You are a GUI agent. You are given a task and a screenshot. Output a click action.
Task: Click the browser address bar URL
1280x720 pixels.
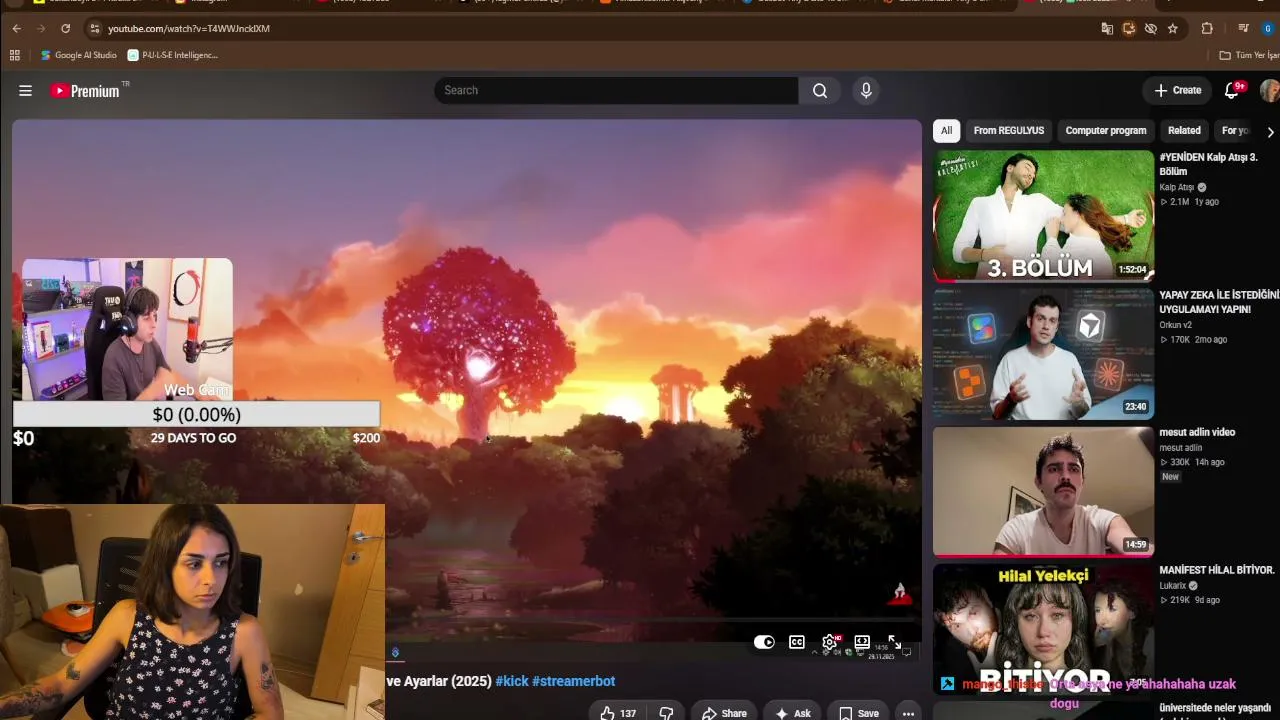[189, 29]
